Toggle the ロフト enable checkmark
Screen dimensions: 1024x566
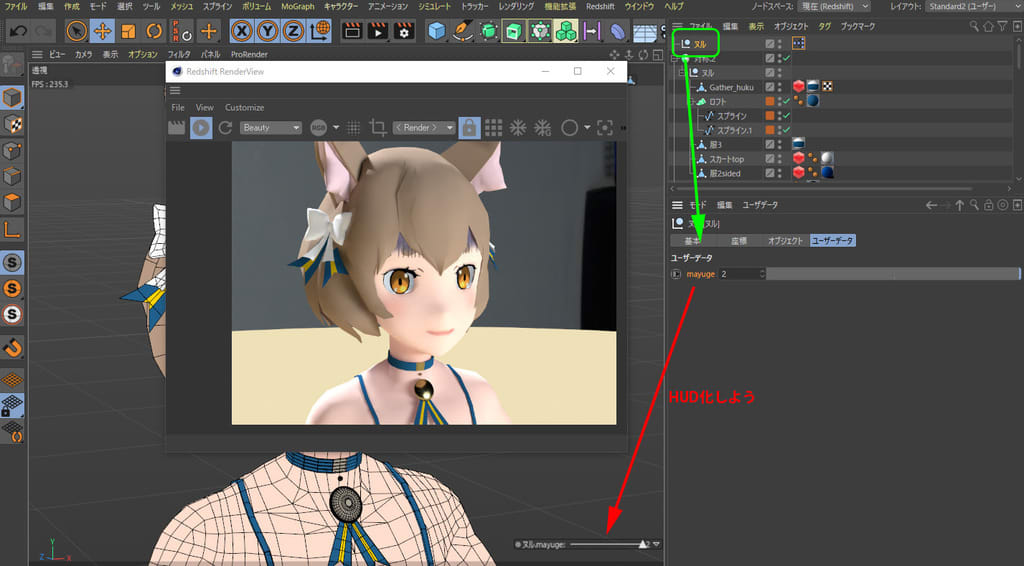point(787,101)
